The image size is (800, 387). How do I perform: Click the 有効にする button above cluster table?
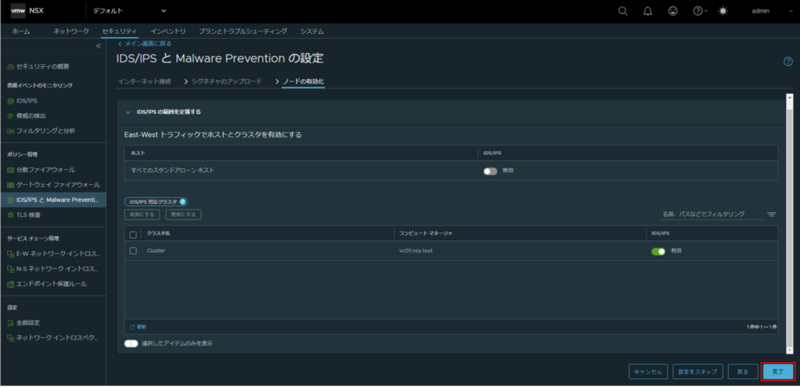point(142,215)
